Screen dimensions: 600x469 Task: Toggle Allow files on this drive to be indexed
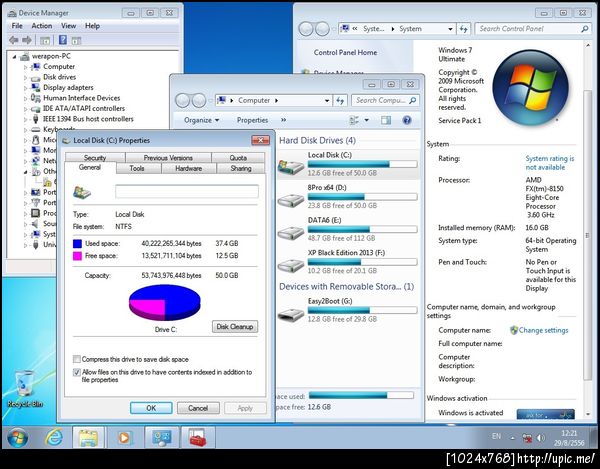[x=77, y=372]
